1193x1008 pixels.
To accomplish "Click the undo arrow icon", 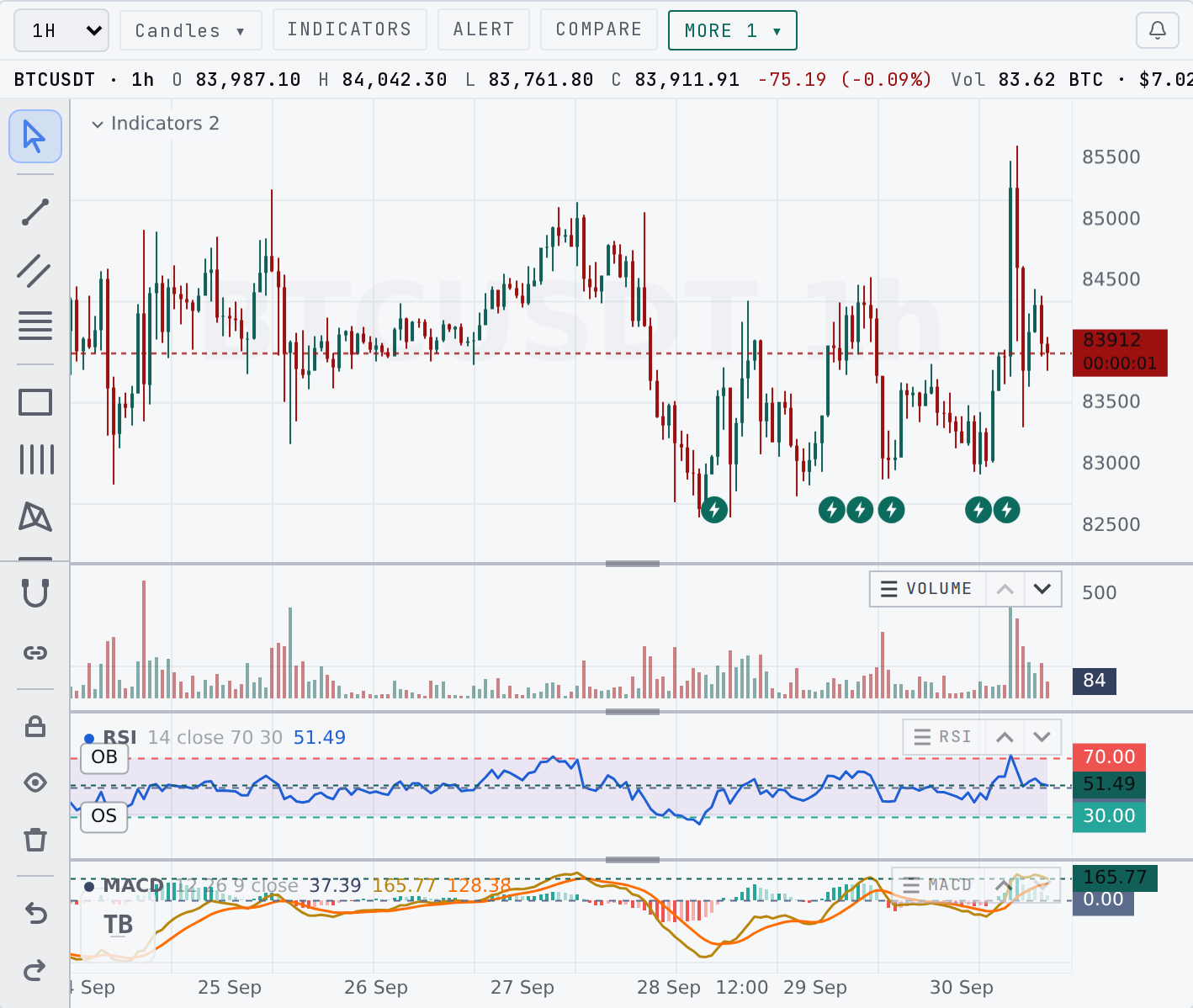I will [35, 912].
